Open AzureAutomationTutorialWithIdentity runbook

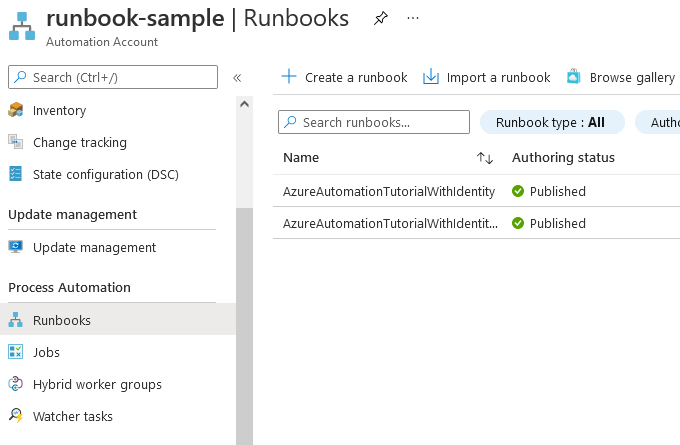tap(389, 191)
